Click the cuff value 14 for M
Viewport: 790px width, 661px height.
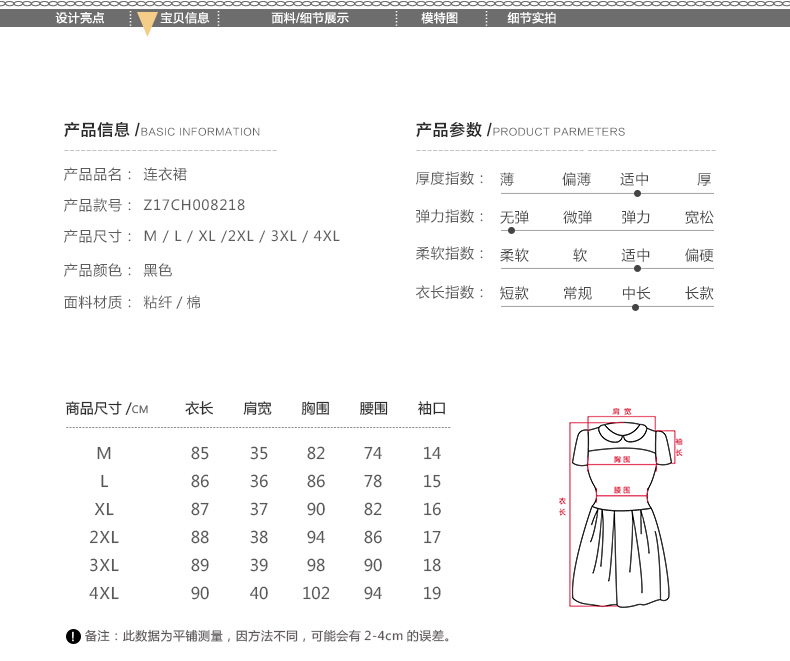432,453
